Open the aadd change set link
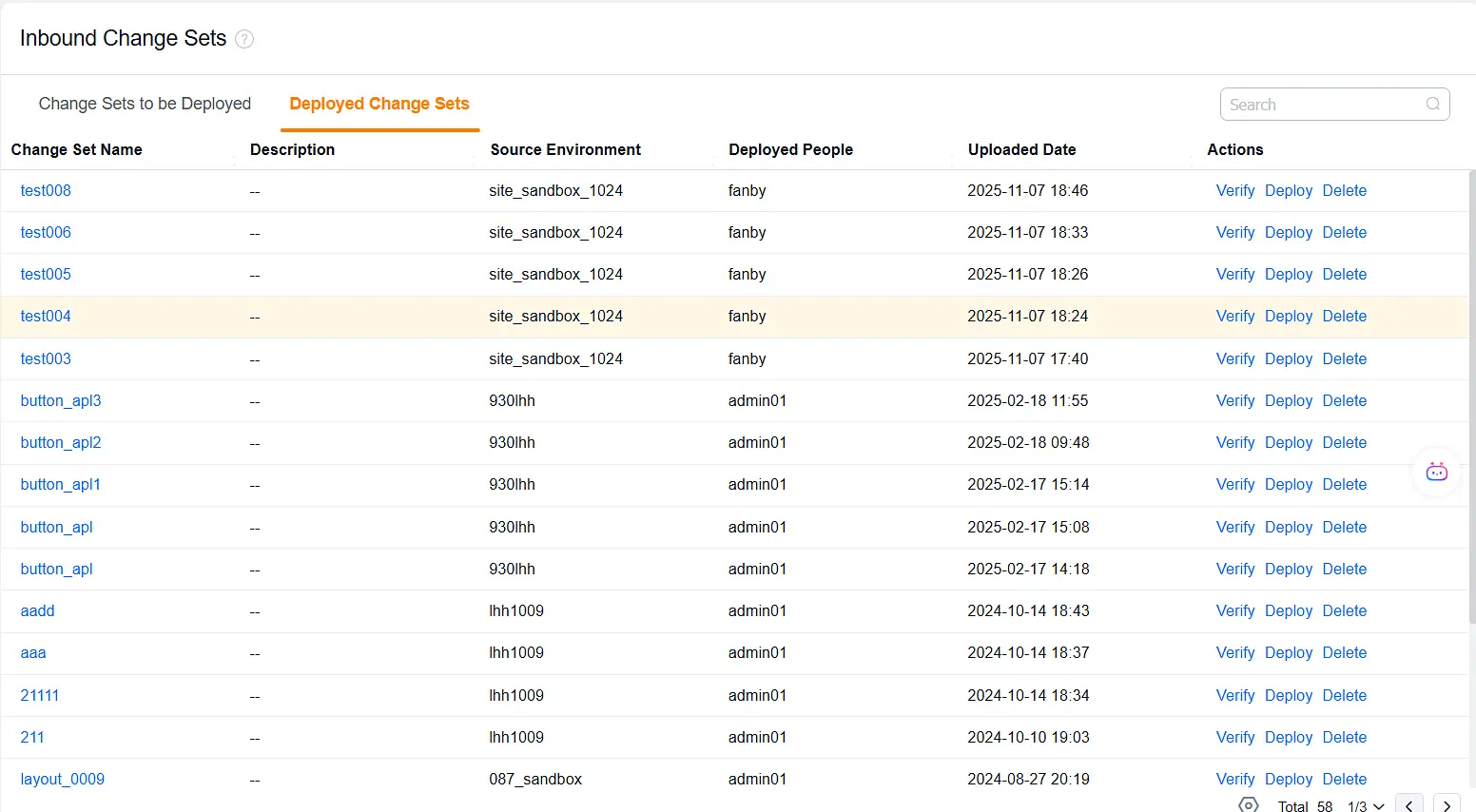Screen dimensions: 1476x812 coord(37,610)
